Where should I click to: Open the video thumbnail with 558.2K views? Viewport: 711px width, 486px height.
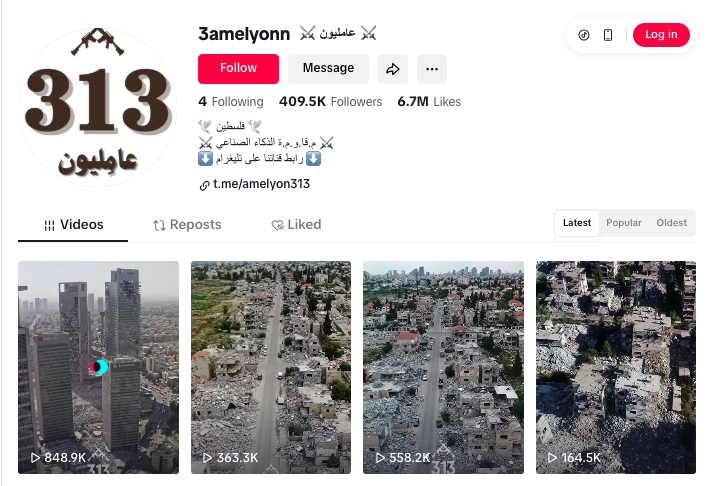point(443,367)
